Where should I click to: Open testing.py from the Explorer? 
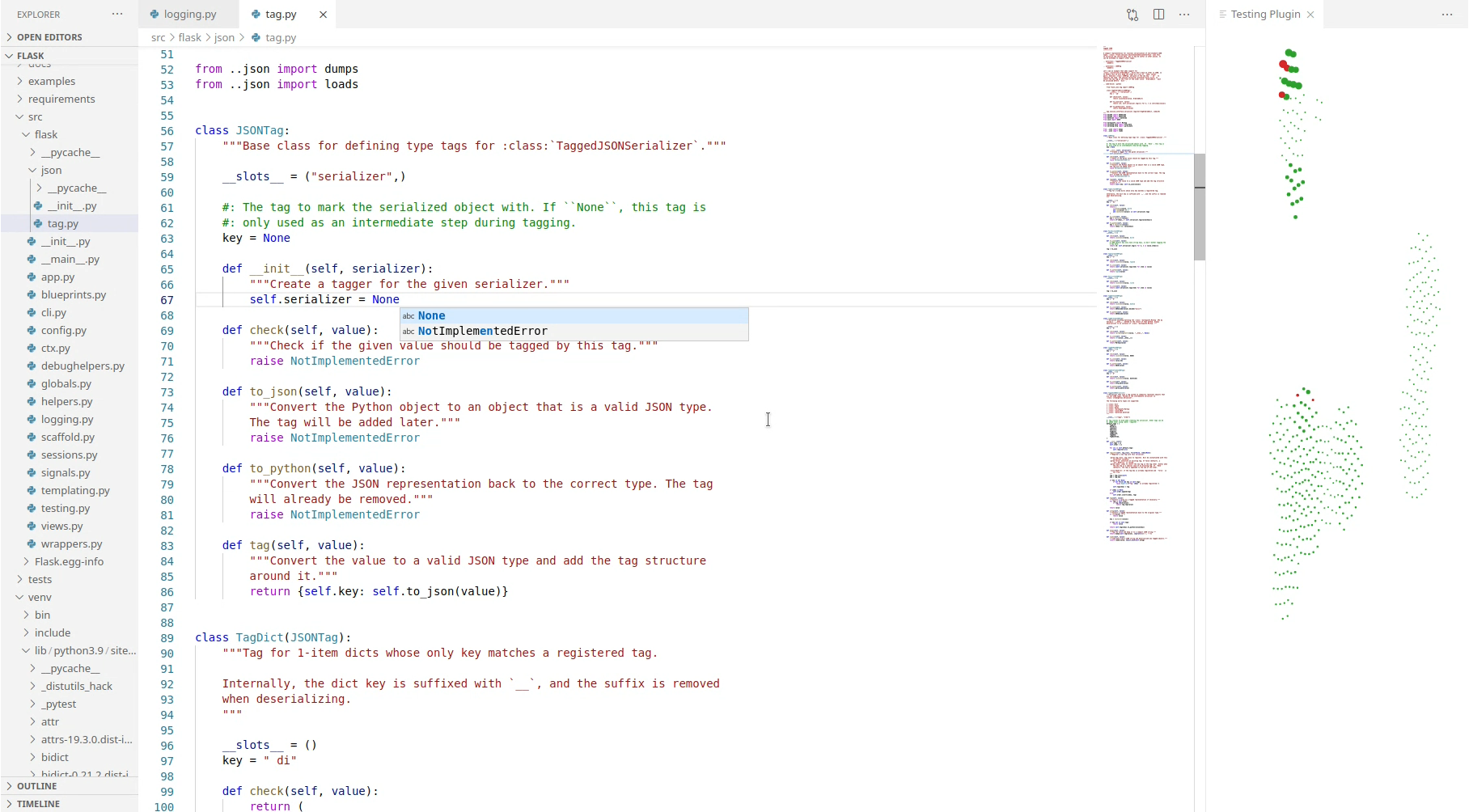click(67, 508)
